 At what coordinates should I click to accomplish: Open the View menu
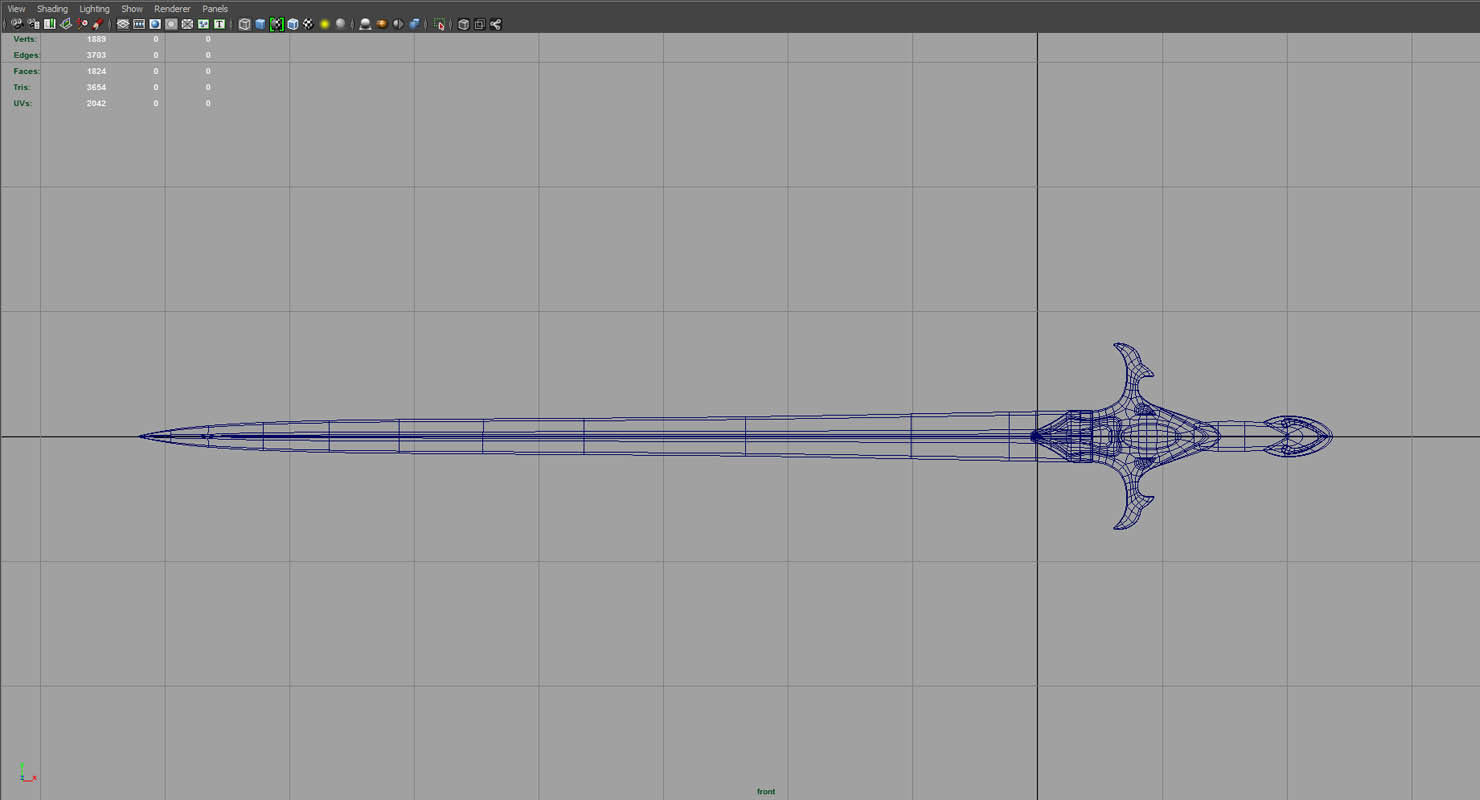click(16, 9)
